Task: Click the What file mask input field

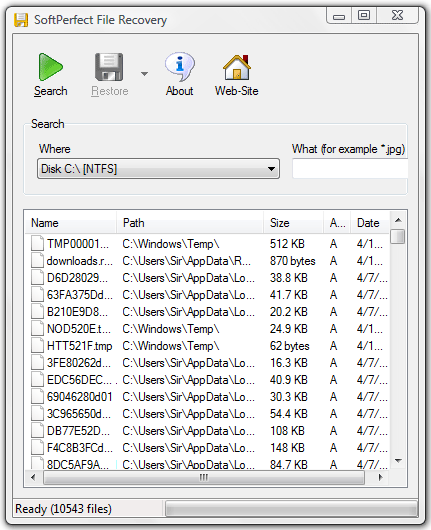Action: [x=350, y=168]
